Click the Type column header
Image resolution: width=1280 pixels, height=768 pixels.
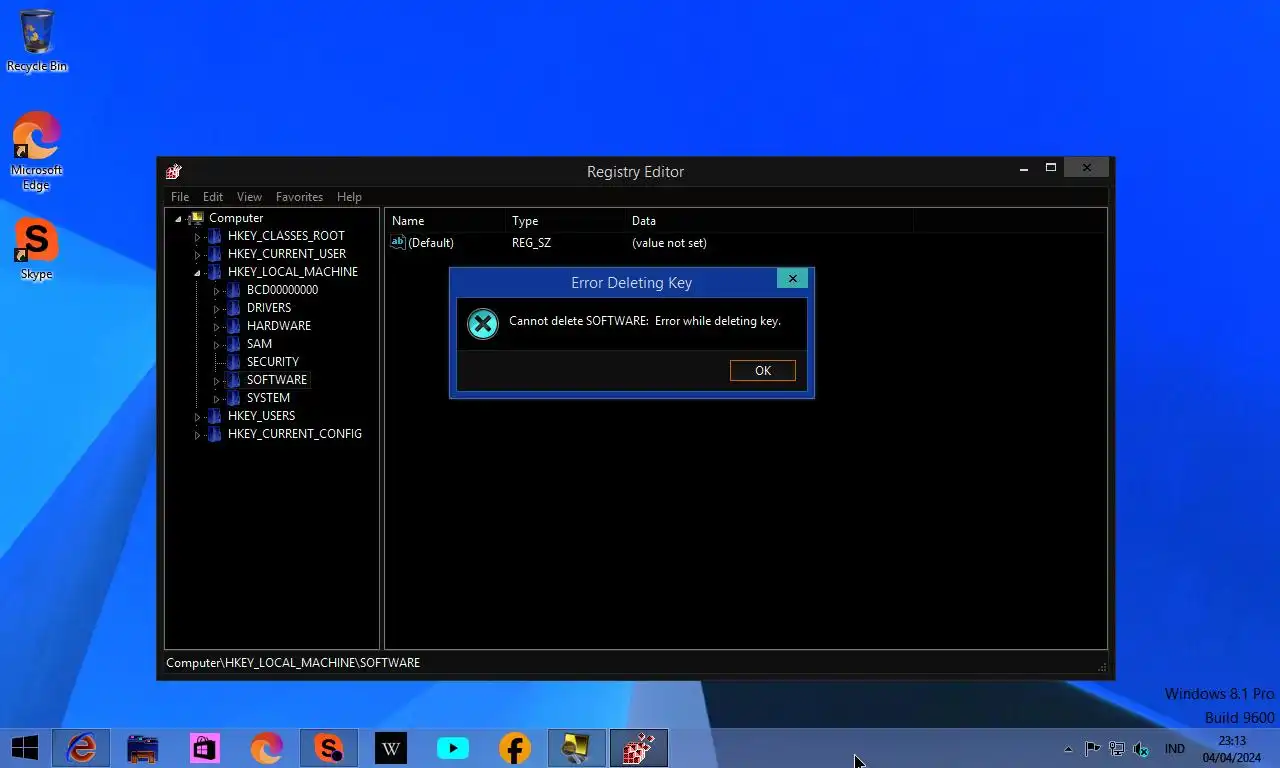point(565,220)
